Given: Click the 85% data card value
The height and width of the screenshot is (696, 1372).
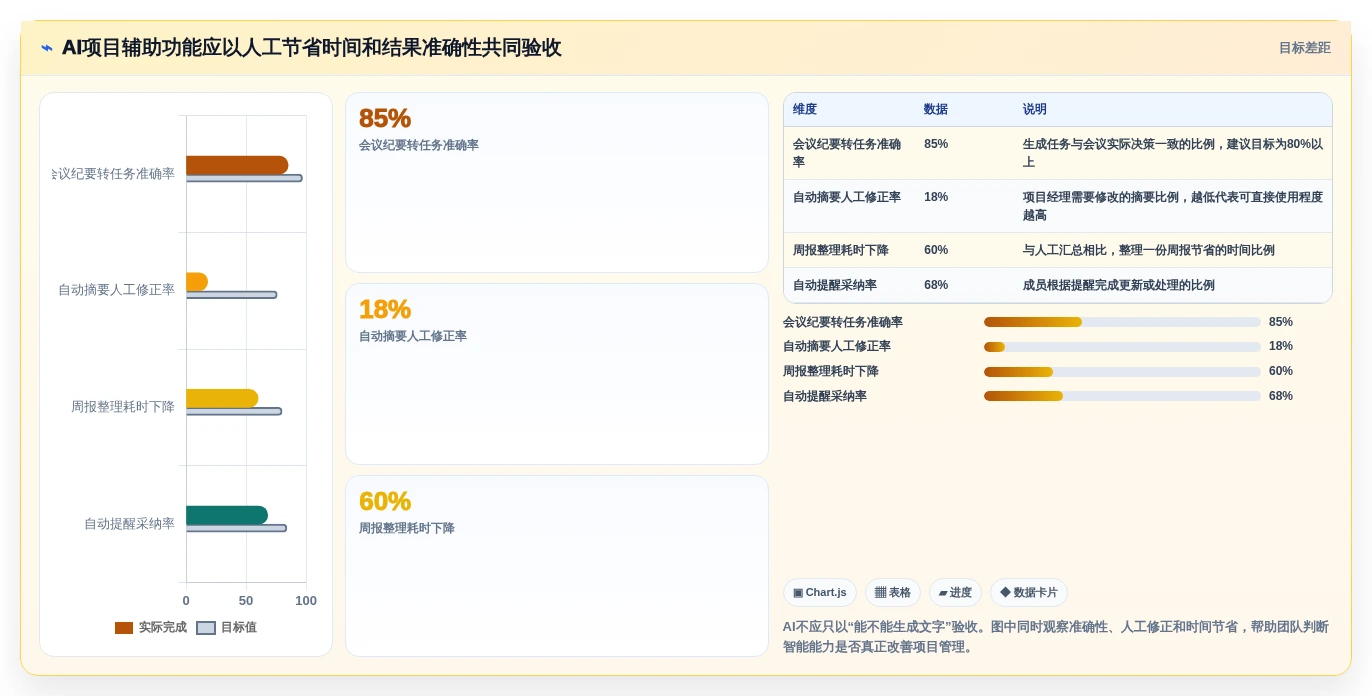Looking at the screenshot, I should (385, 118).
